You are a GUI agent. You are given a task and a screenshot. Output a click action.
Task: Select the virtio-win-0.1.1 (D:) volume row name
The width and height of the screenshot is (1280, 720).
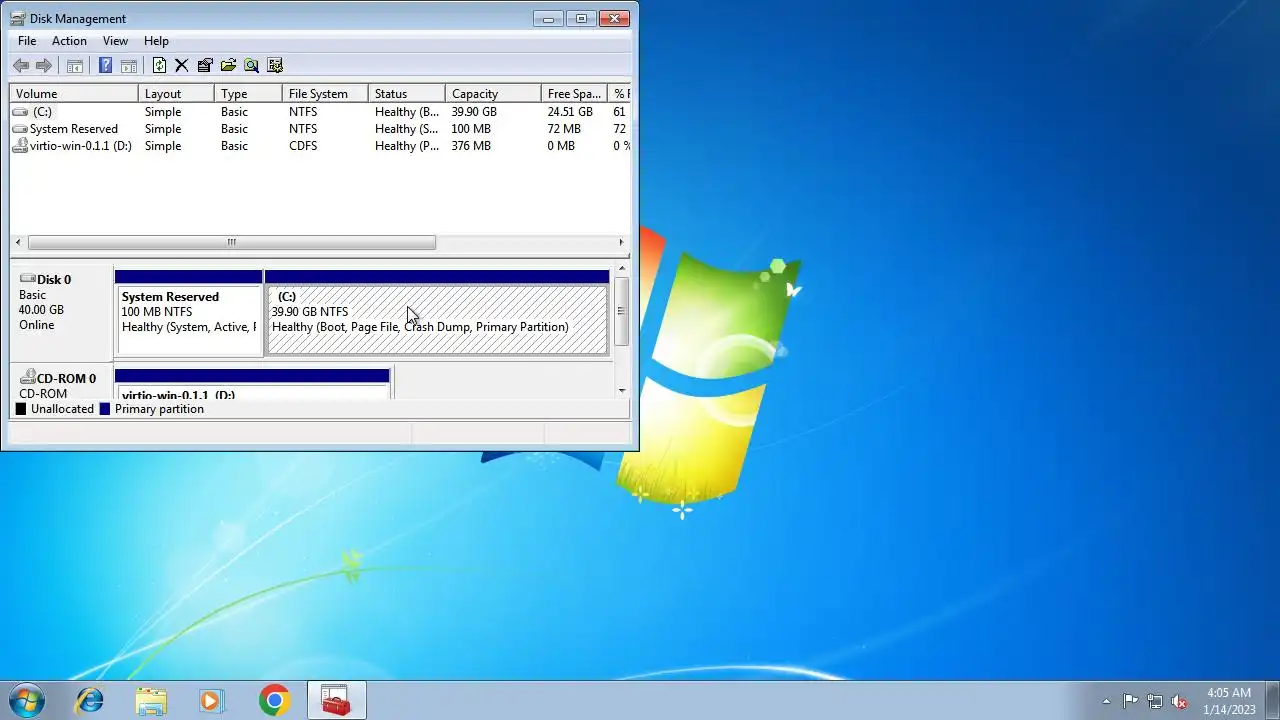coord(81,146)
